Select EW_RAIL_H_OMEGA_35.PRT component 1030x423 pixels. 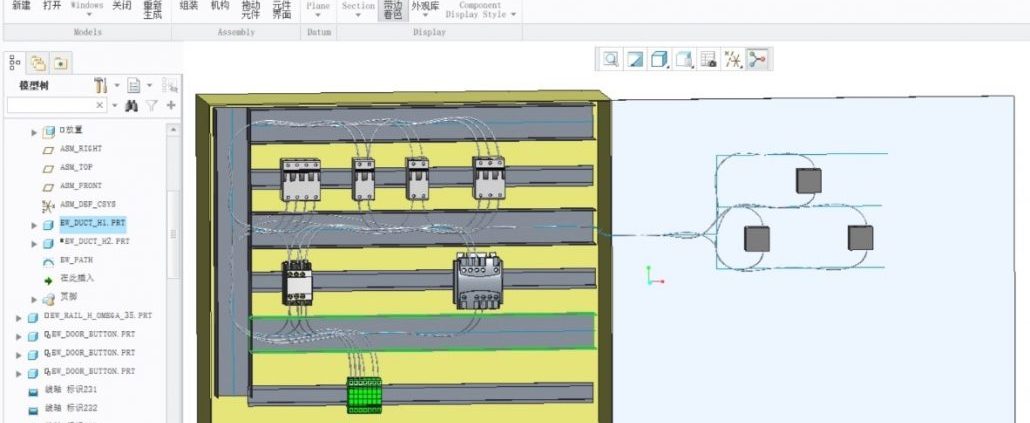coord(98,316)
